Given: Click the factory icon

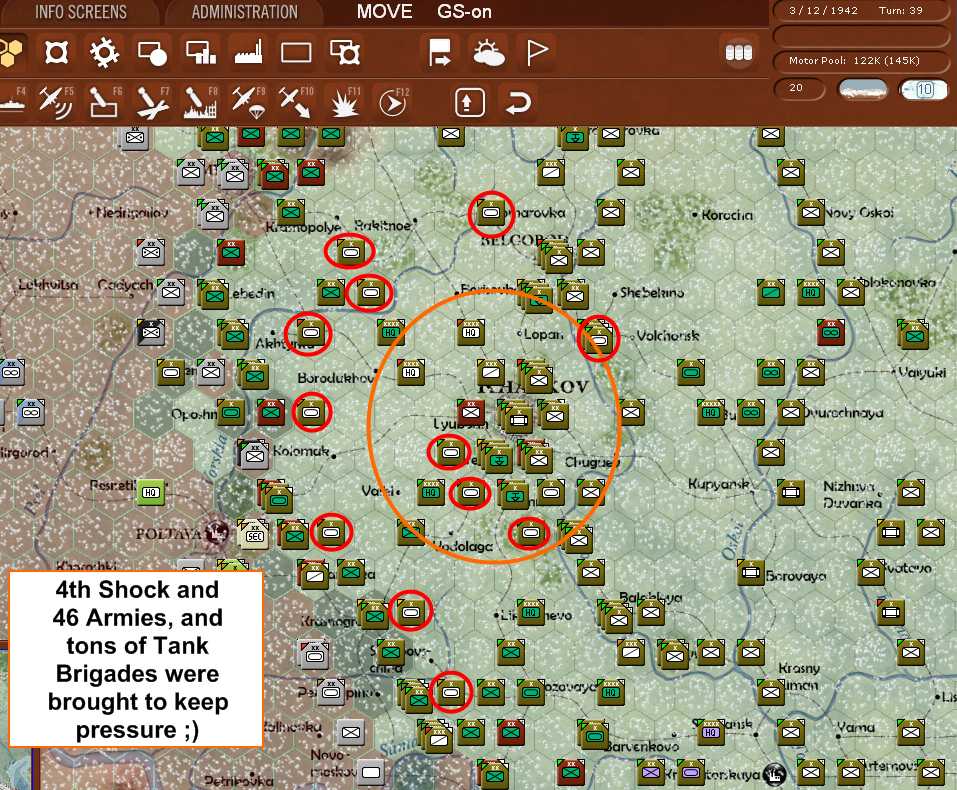Looking at the screenshot, I should [x=248, y=53].
